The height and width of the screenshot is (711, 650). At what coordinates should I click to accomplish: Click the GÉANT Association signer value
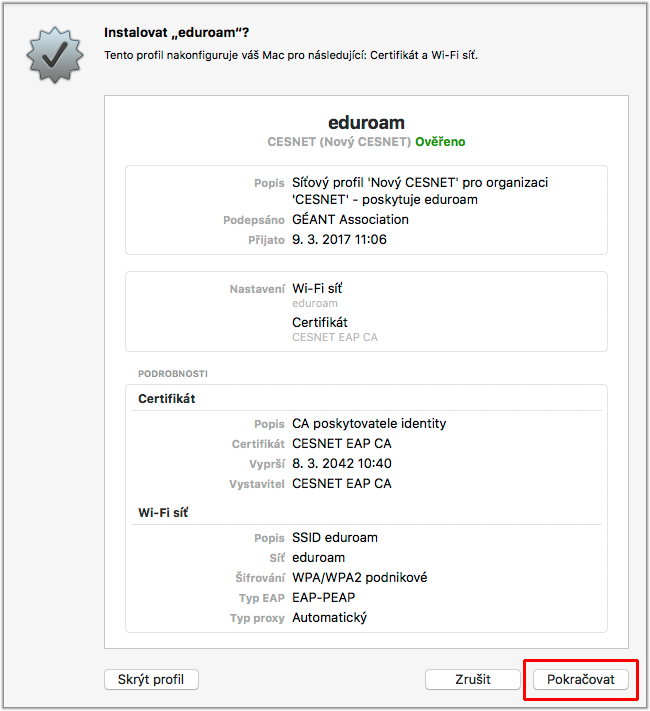coord(350,219)
